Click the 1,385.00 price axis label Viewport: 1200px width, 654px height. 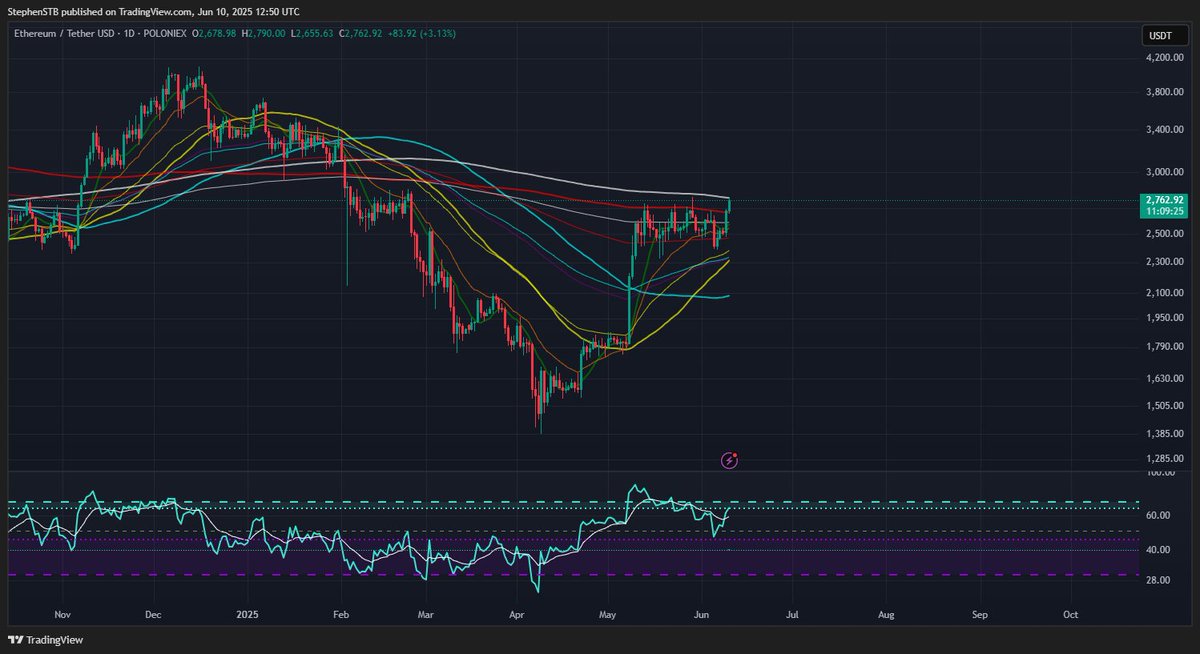pos(1165,434)
